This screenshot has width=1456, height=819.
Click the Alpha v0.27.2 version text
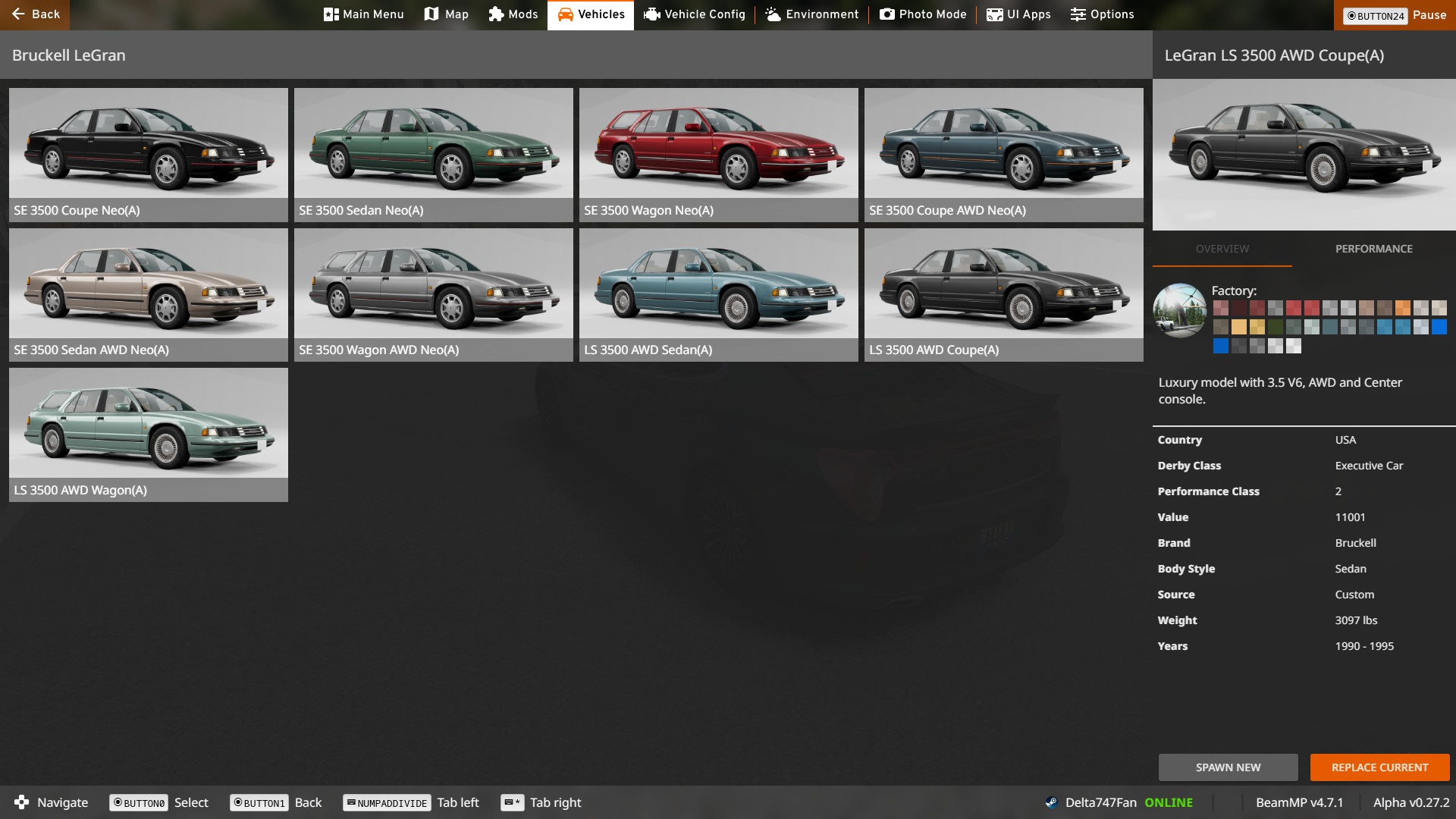tap(1411, 802)
